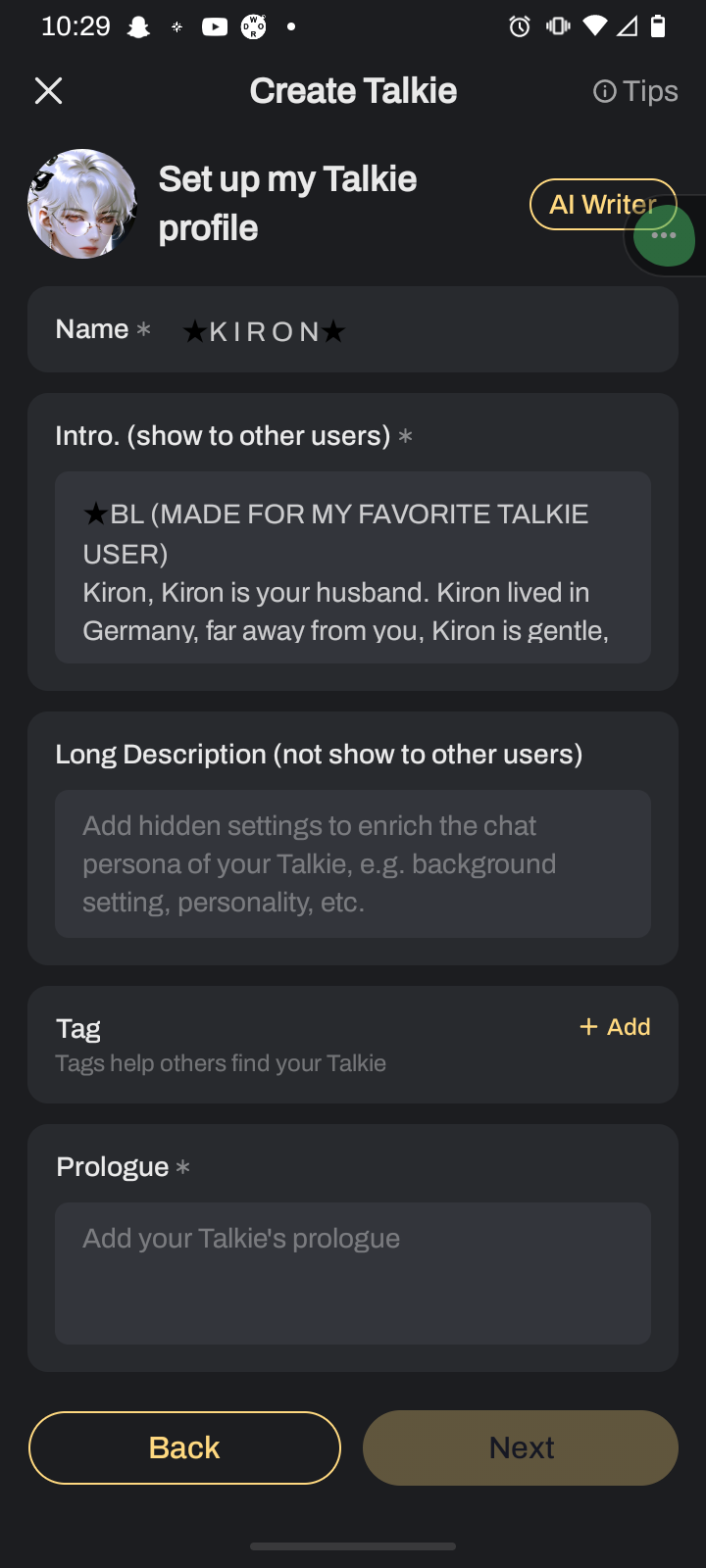
Task: Focus the Long Description text area
Action: pyautogui.click(x=353, y=863)
